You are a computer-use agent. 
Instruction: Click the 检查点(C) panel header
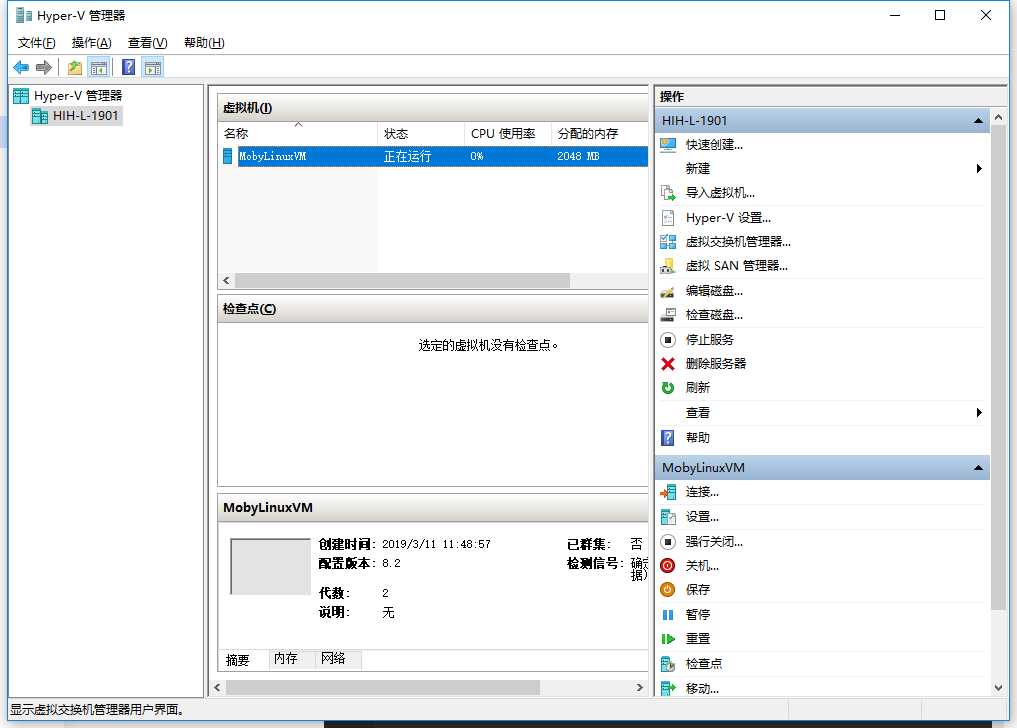[x=433, y=309]
